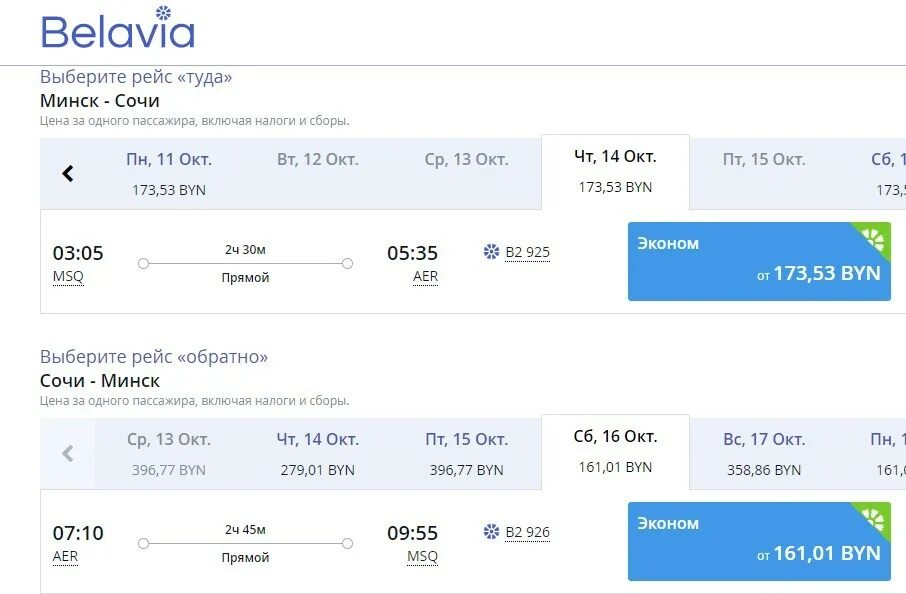Select the Вт, 12 Окт. outbound date tab
Viewport: 906px width, 594px height.
point(318,173)
